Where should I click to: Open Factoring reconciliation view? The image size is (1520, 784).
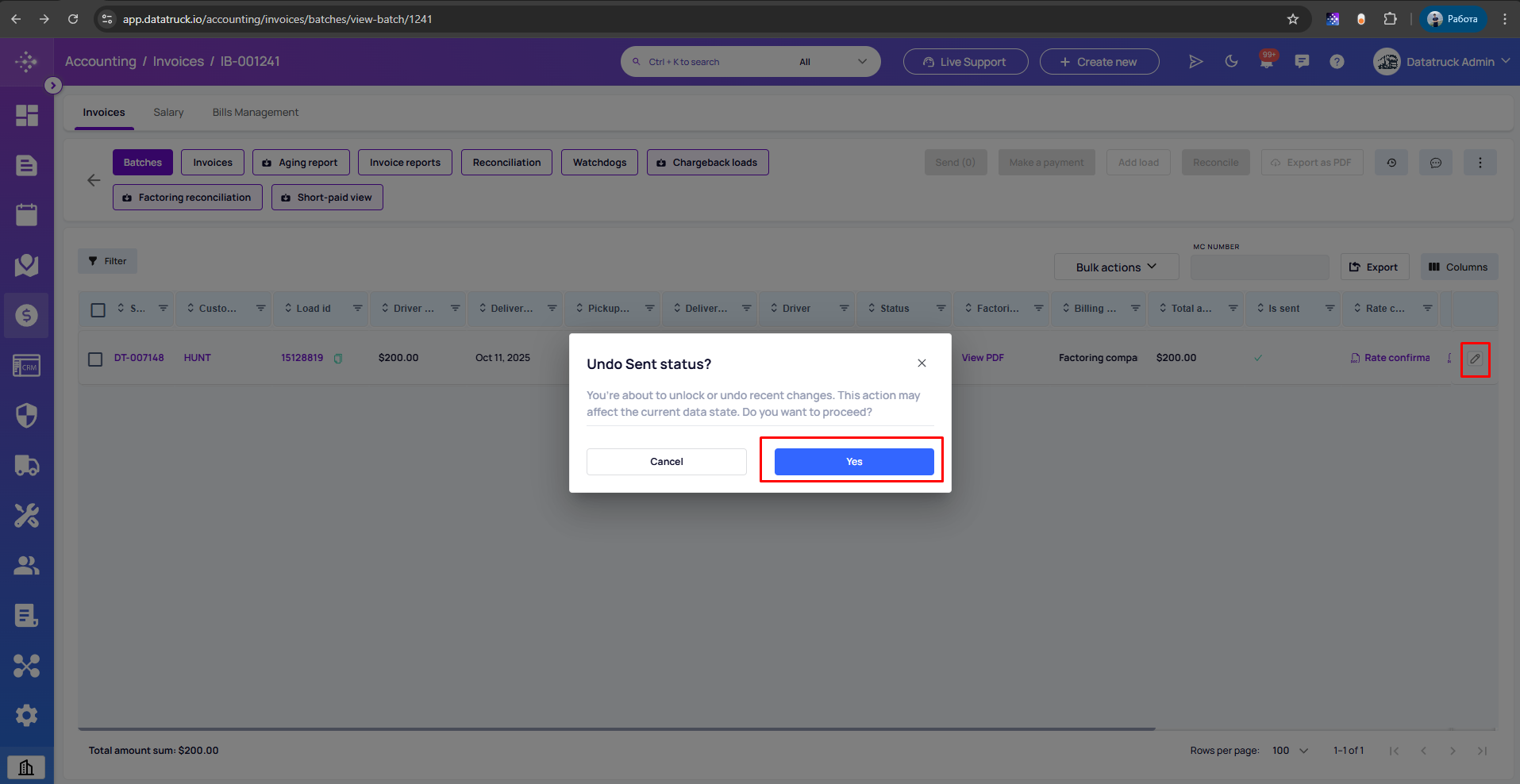tap(187, 198)
